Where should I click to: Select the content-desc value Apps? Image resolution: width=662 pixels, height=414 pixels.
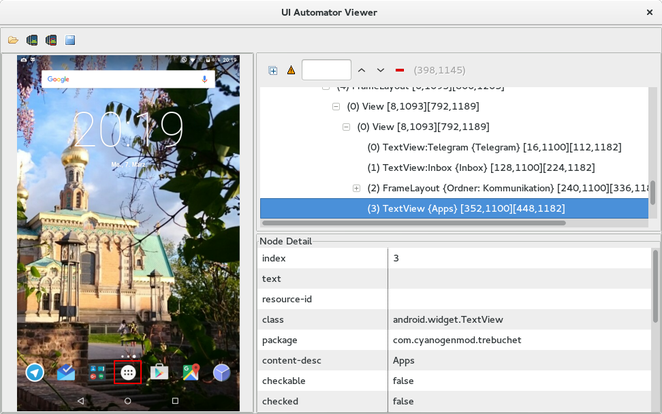(x=404, y=361)
